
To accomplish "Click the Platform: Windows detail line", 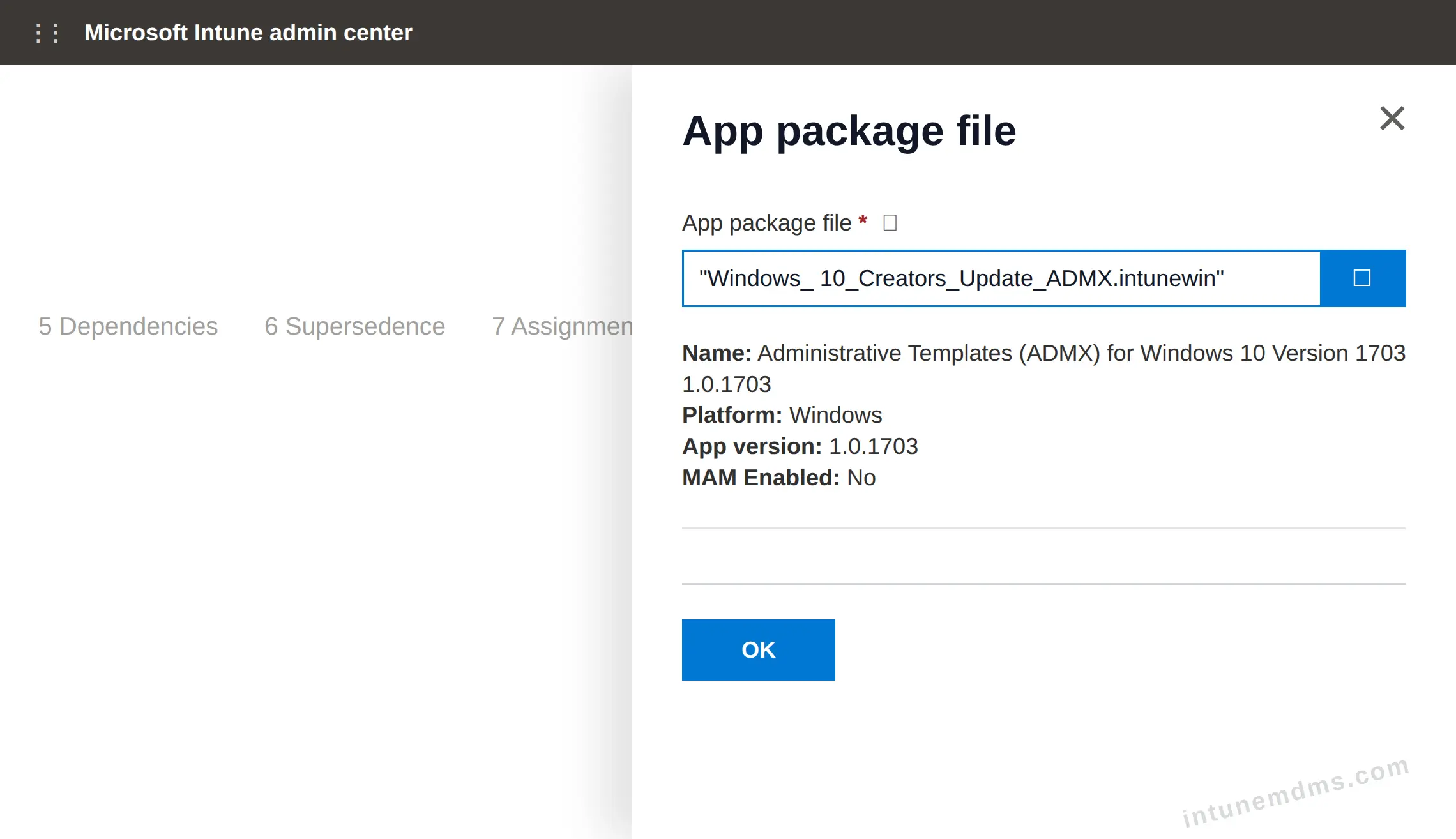I will point(782,415).
